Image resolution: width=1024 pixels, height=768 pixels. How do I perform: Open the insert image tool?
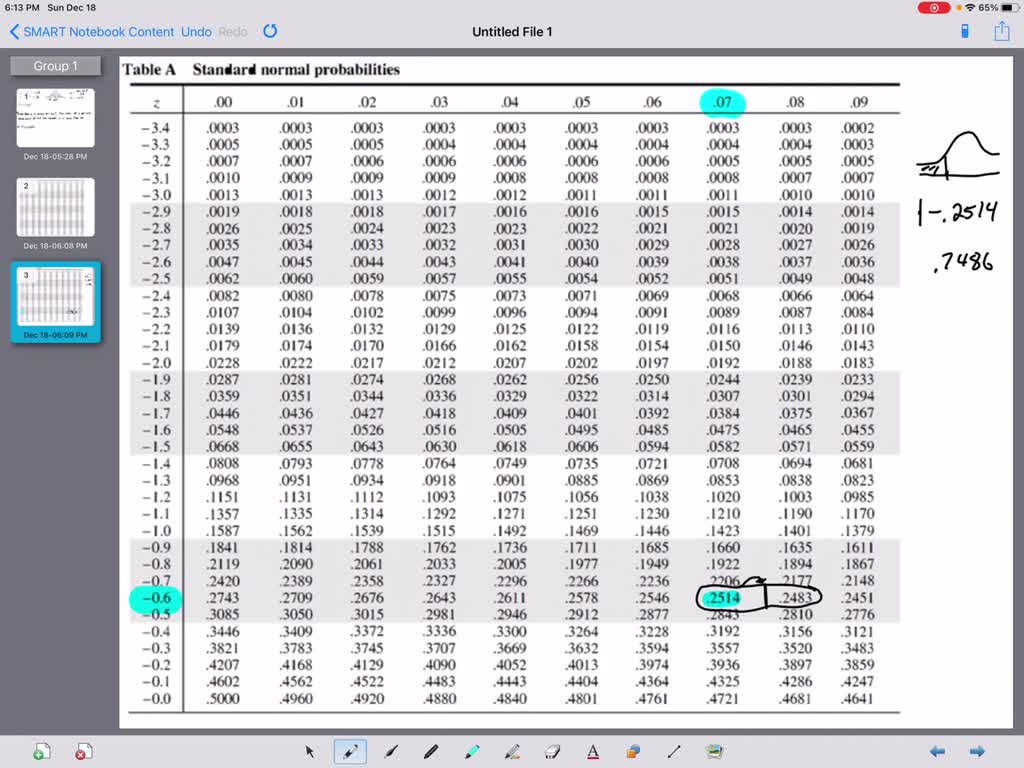point(714,752)
